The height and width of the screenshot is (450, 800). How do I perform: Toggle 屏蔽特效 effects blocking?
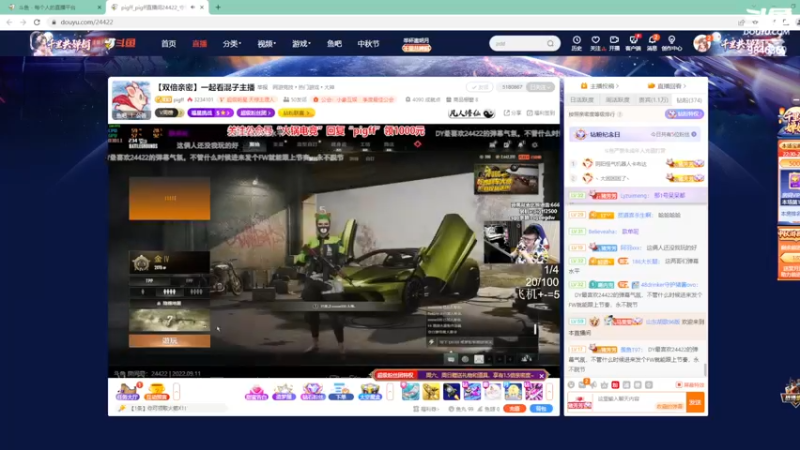[x=690, y=385]
